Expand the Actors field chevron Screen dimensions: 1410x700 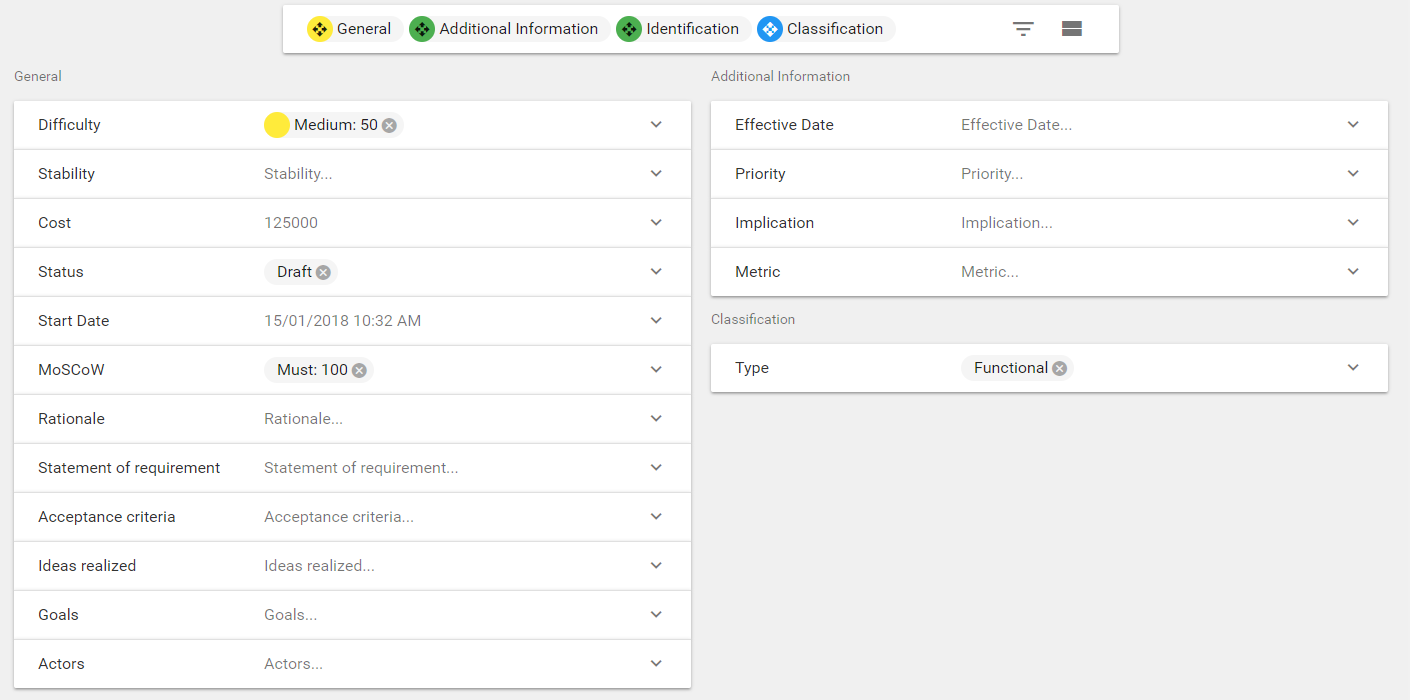(x=656, y=664)
